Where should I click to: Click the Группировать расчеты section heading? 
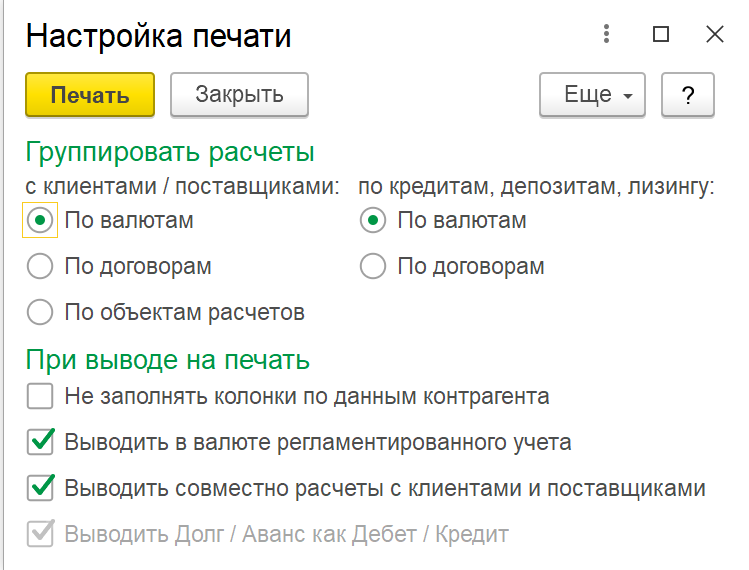click(170, 153)
